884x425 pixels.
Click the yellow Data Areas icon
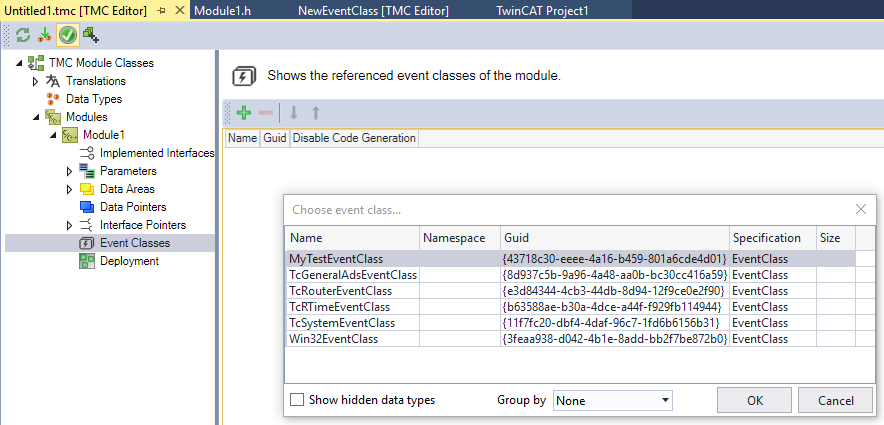87,189
